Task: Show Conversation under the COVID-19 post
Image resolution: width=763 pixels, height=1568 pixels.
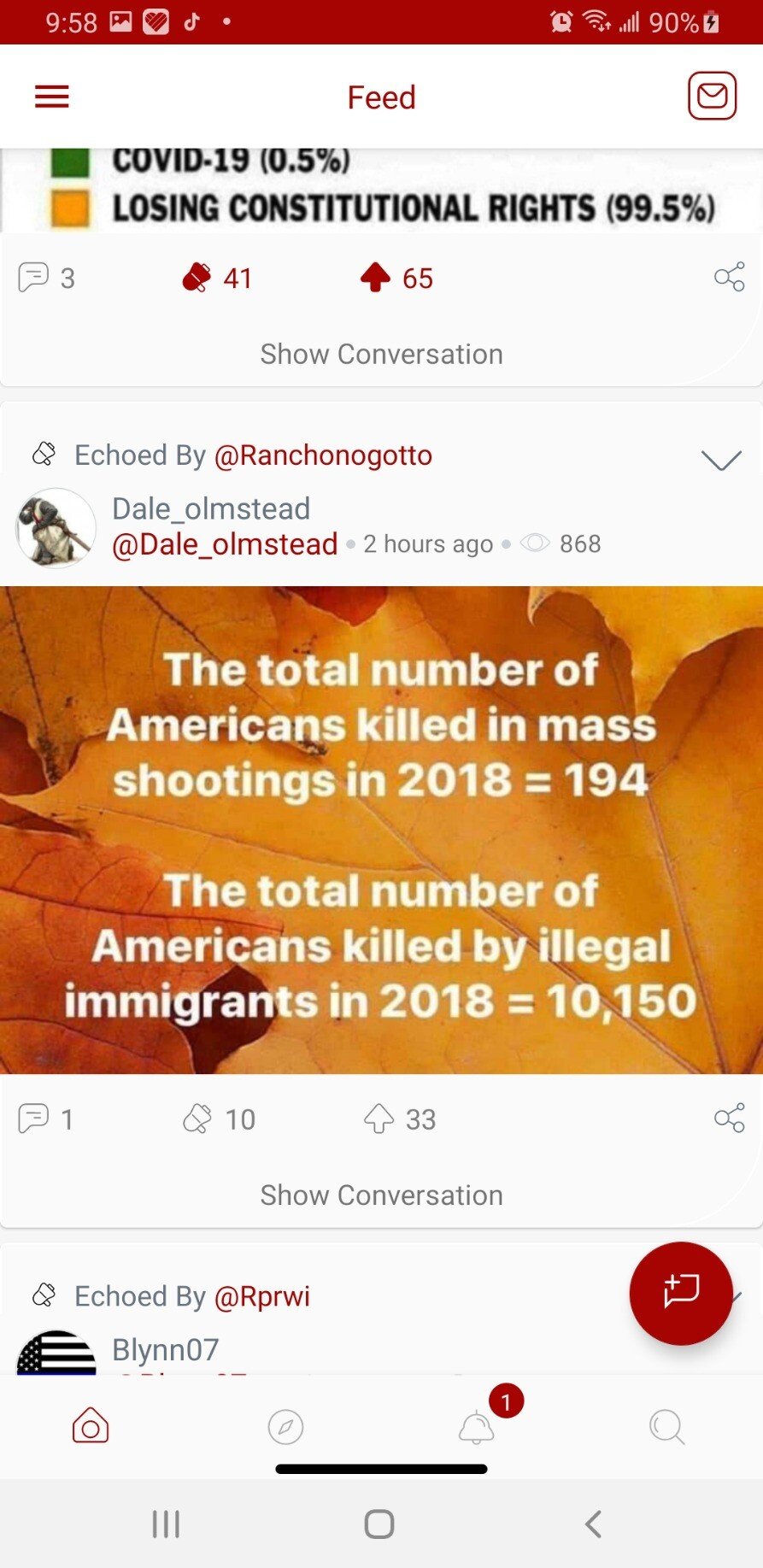Action: [x=381, y=354]
